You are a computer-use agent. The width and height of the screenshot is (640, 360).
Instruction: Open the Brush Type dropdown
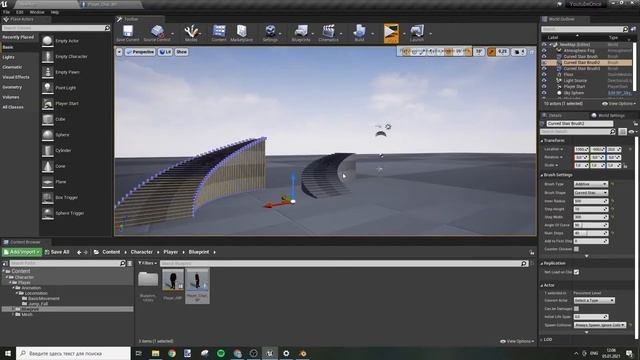click(x=591, y=184)
